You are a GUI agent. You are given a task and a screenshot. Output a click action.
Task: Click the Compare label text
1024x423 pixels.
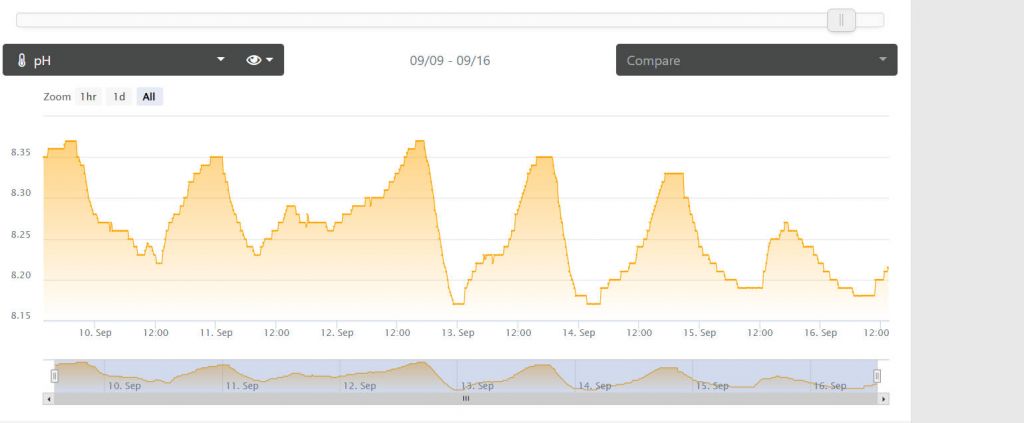pyautogui.click(x=653, y=61)
